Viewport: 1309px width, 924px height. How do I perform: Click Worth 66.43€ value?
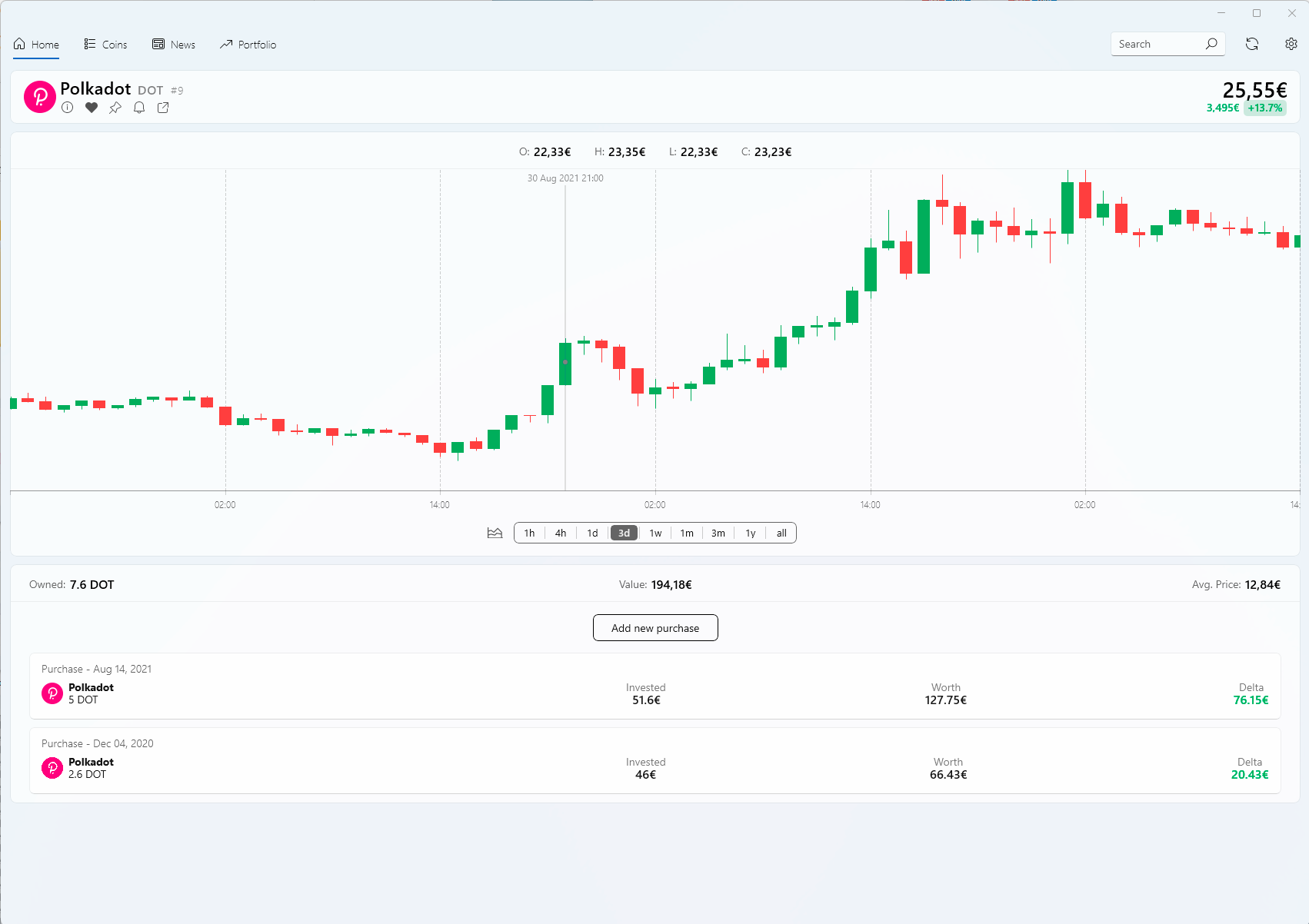948,775
